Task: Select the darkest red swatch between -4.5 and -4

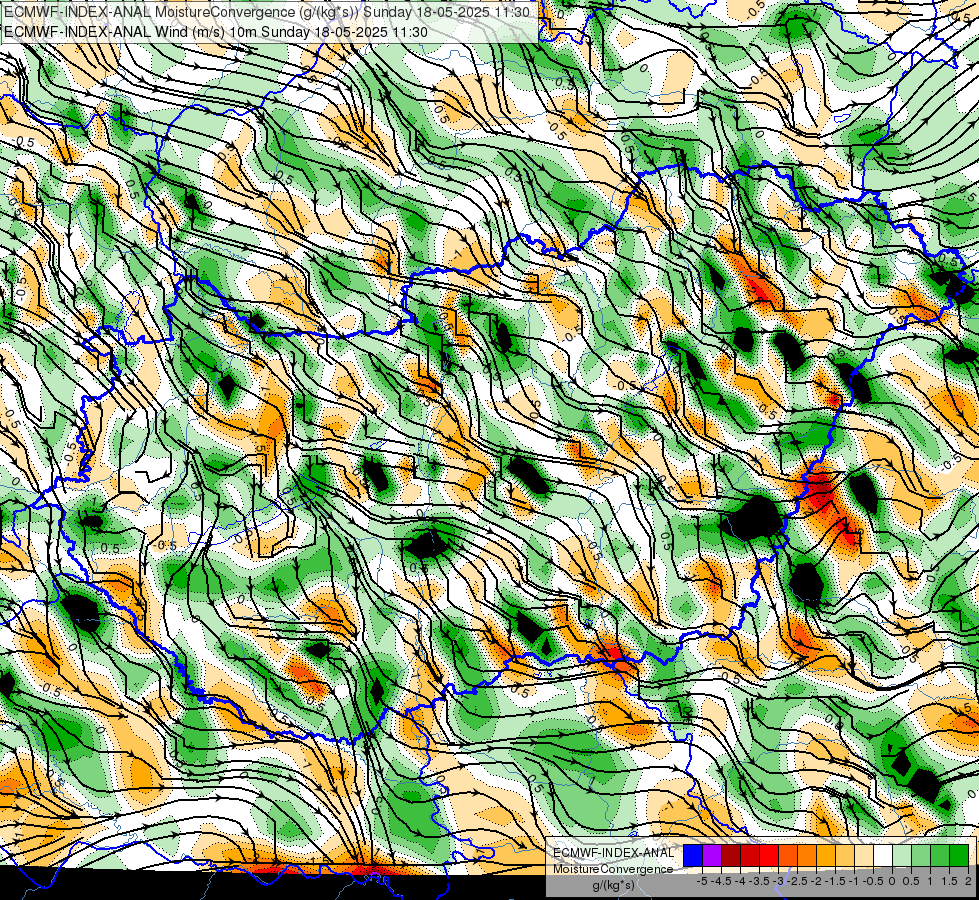Action: point(731,856)
